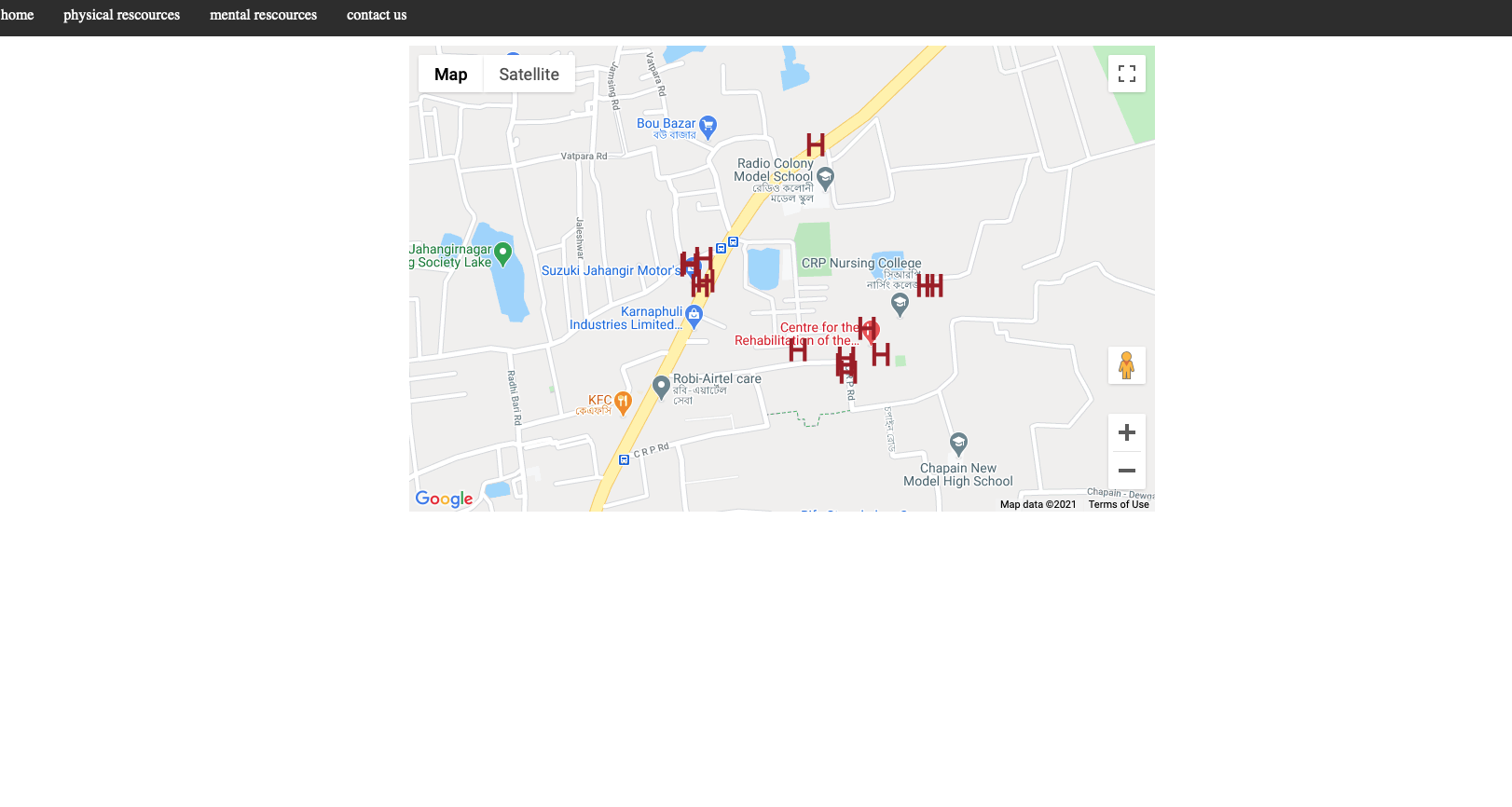Click Radio Colony Model School pin
This screenshot has width=1512, height=807.
pos(825,177)
